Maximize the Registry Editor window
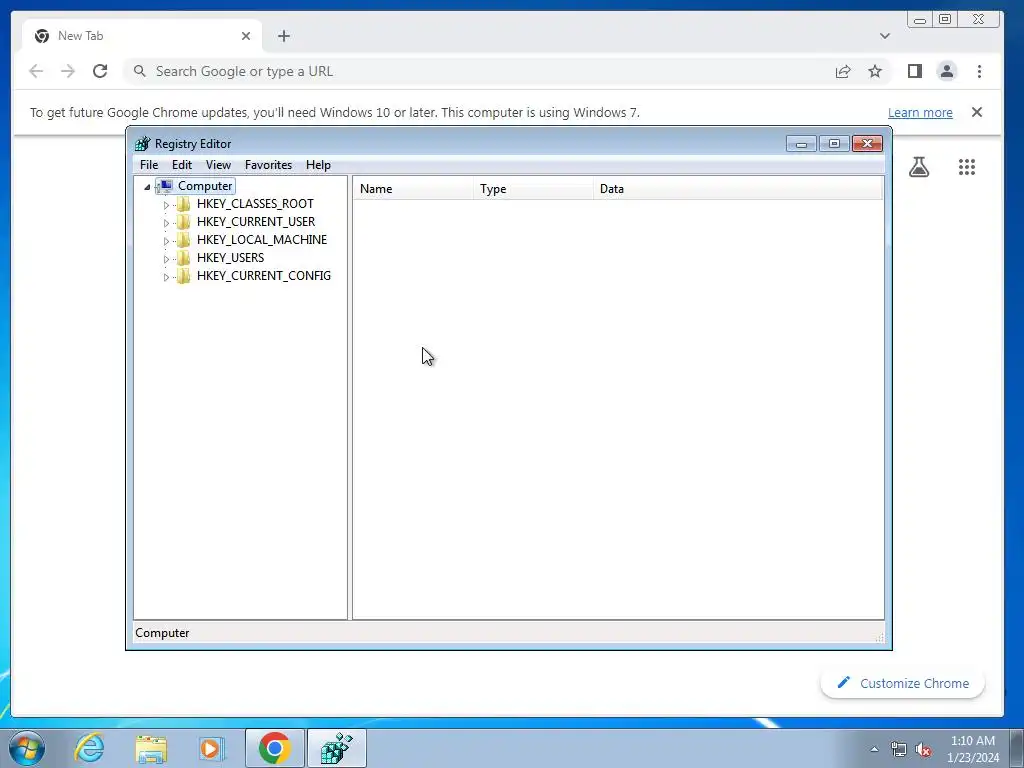Screen dimensions: 1024x768 pyautogui.click(x=834, y=144)
